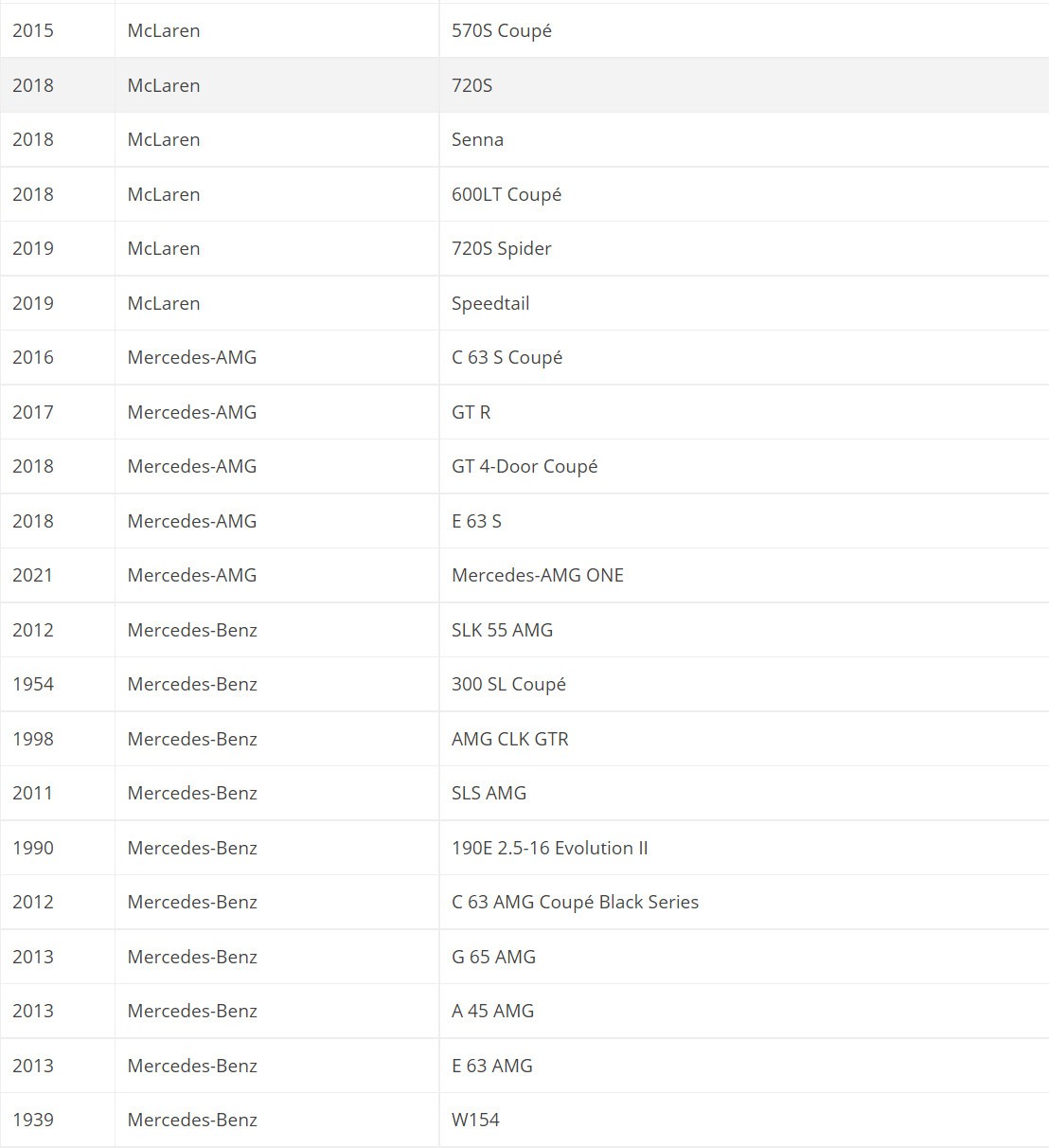
Task: Click the Mercedes-AMG ONE model cell
Action: click(538, 575)
